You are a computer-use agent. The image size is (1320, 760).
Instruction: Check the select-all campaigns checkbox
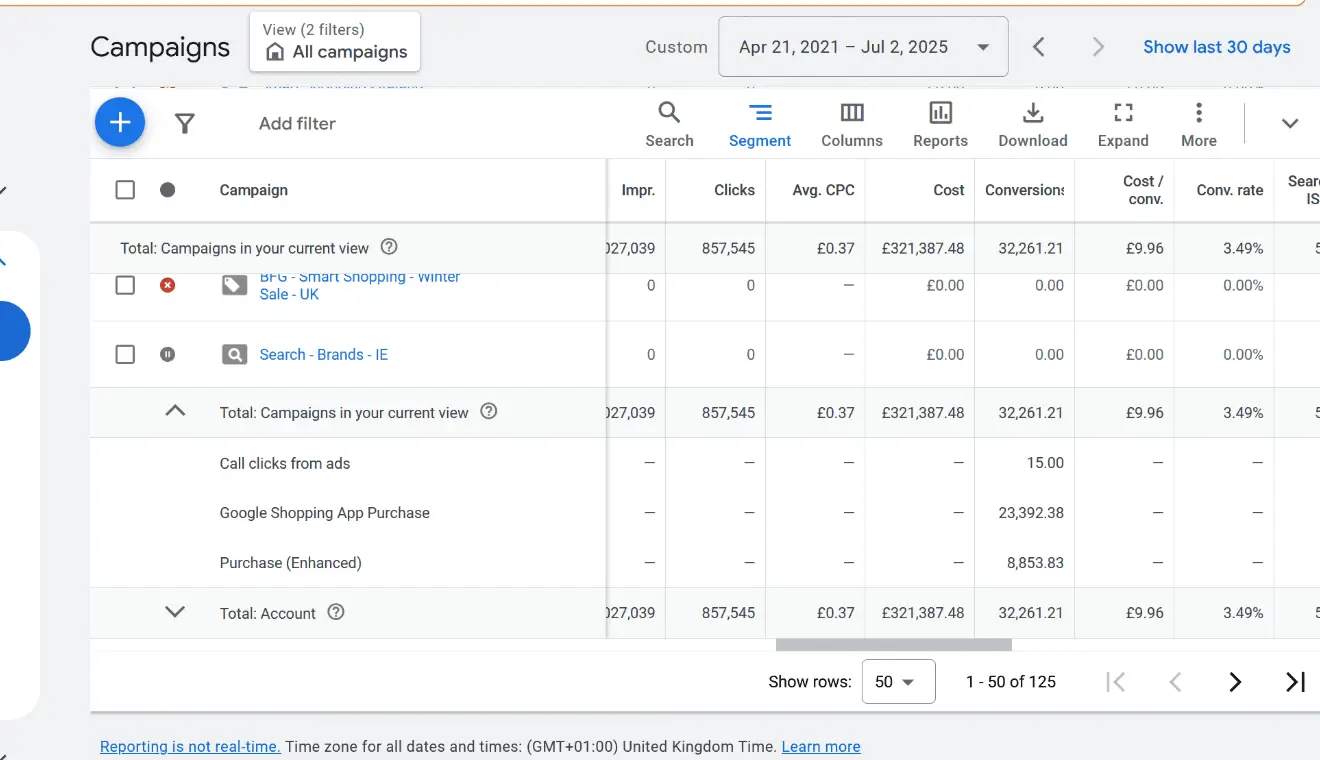pyautogui.click(x=125, y=190)
